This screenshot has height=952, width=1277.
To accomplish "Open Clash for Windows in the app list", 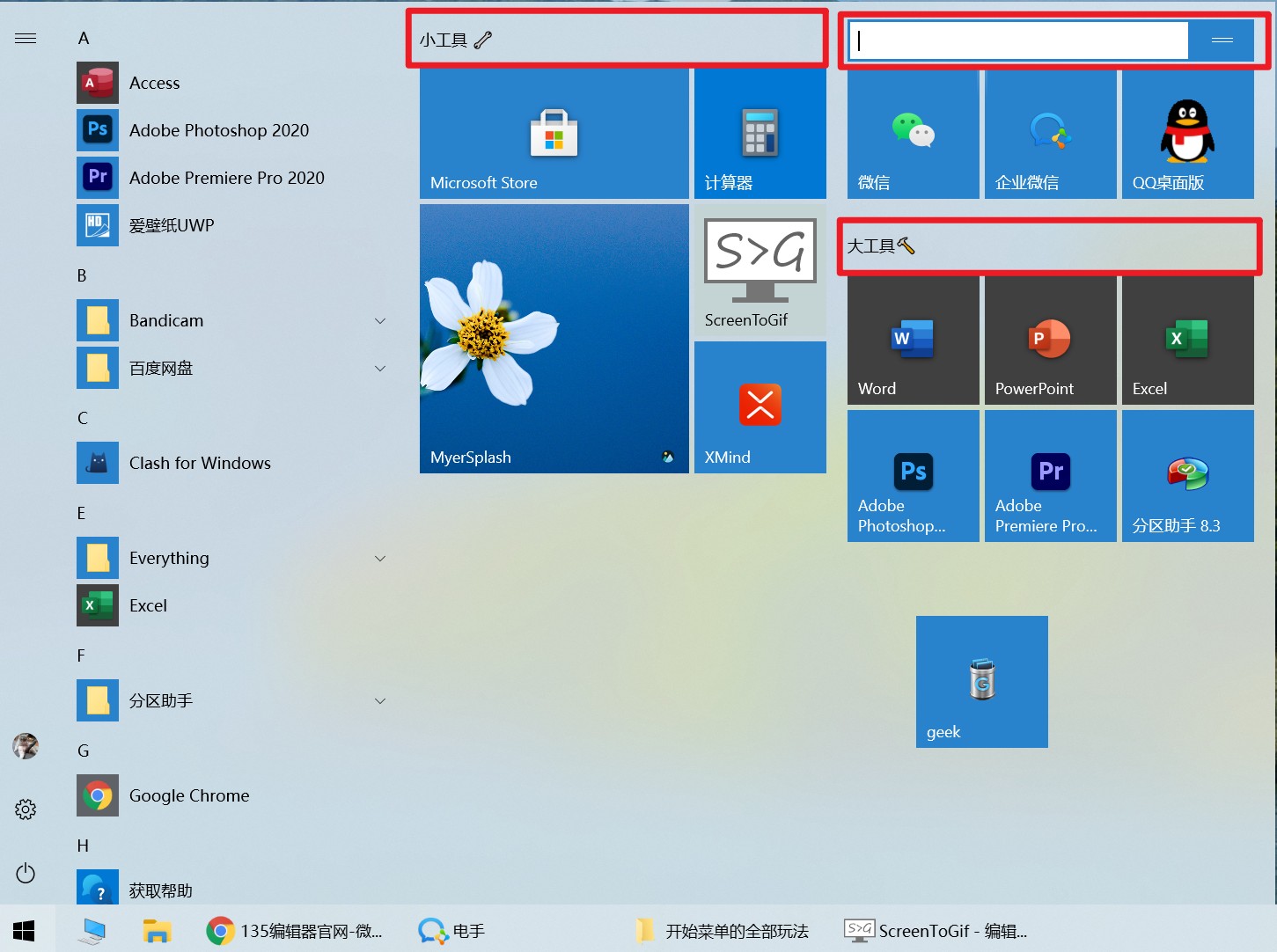I will click(232, 463).
